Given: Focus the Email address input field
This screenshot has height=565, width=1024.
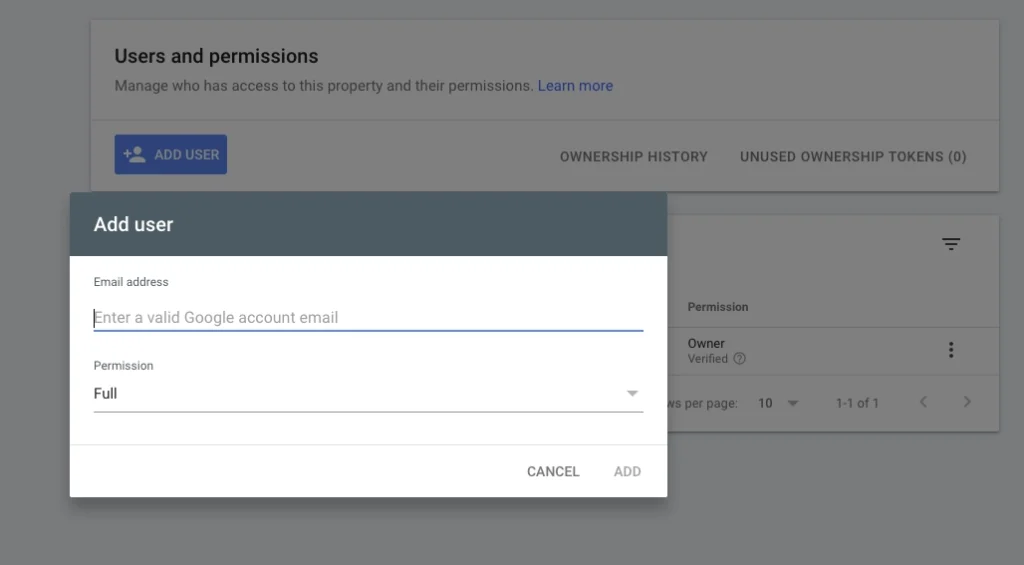Looking at the screenshot, I should [x=368, y=317].
